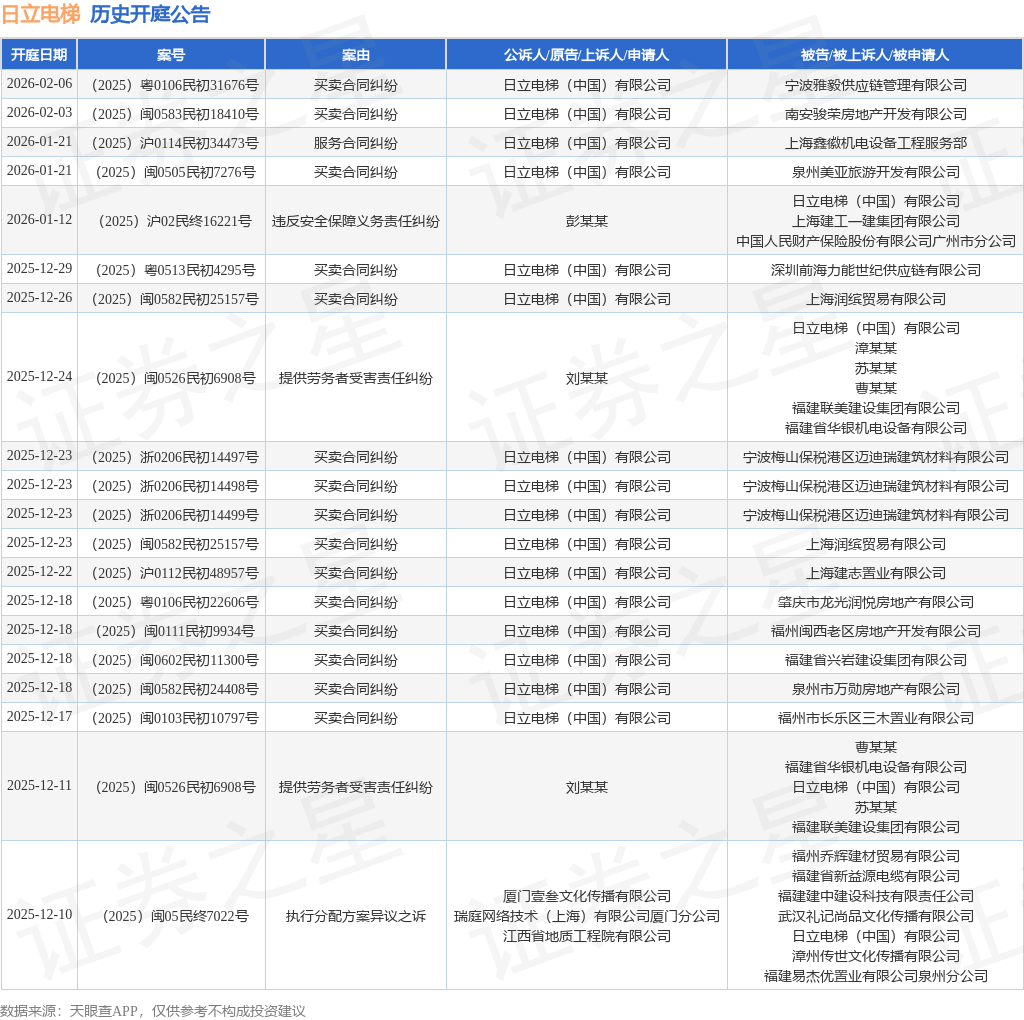Click the date 2026-01-12
Viewport: 1024px width, 1020px height.
tap(39, 219)
